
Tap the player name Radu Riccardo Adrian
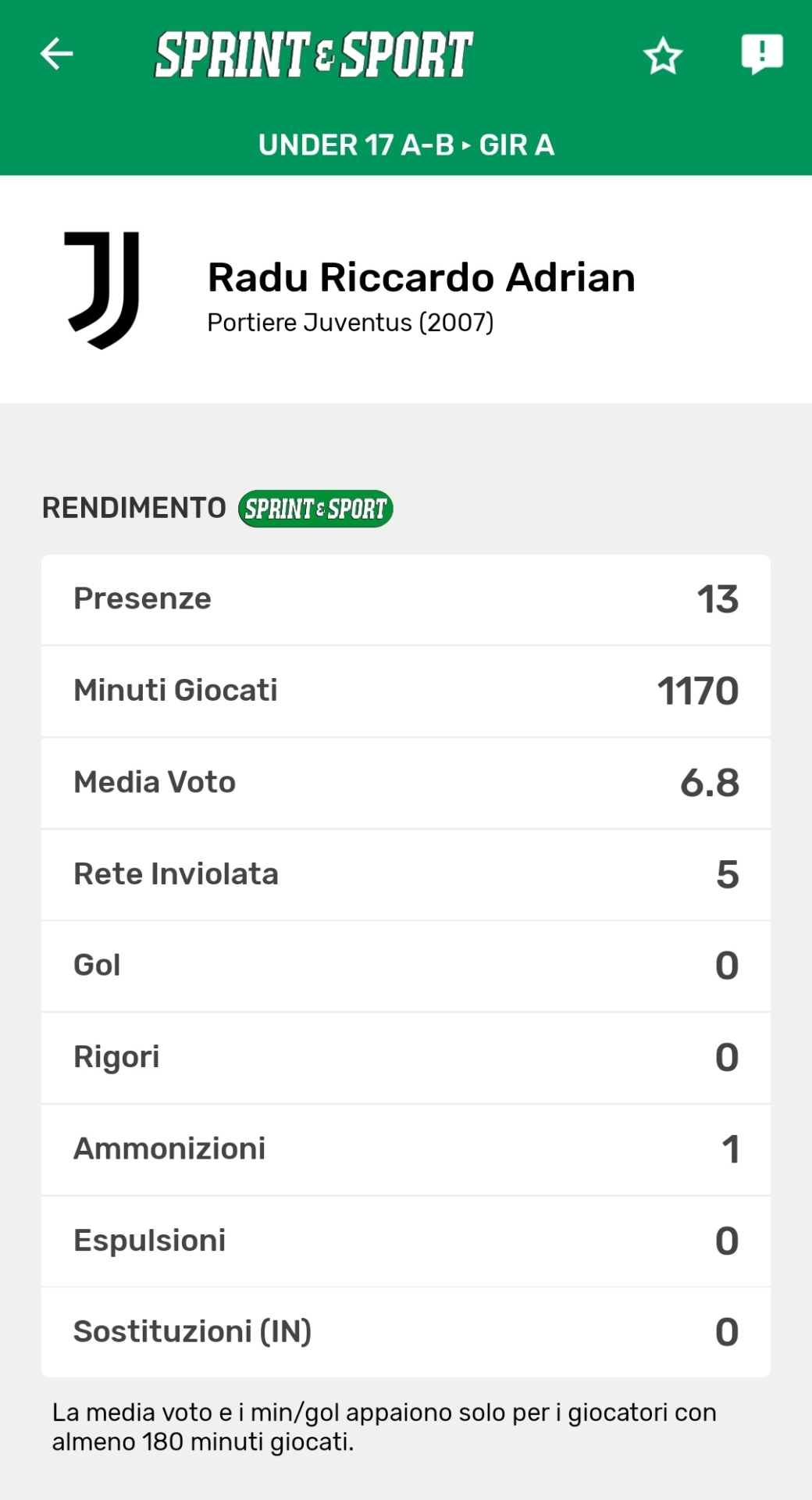point(421,278)
